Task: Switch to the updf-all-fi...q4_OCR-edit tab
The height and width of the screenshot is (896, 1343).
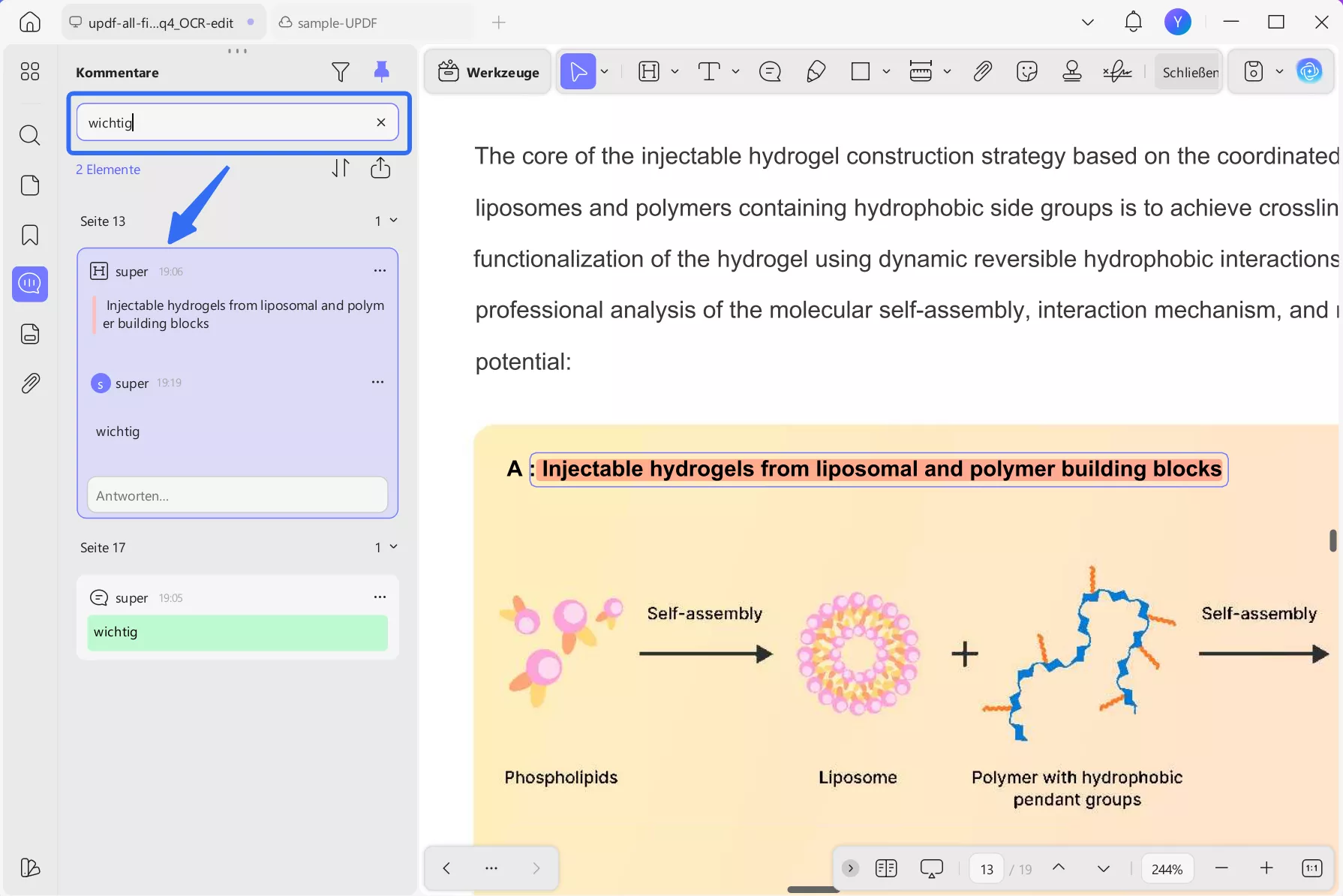Action: tap(161, 23)
